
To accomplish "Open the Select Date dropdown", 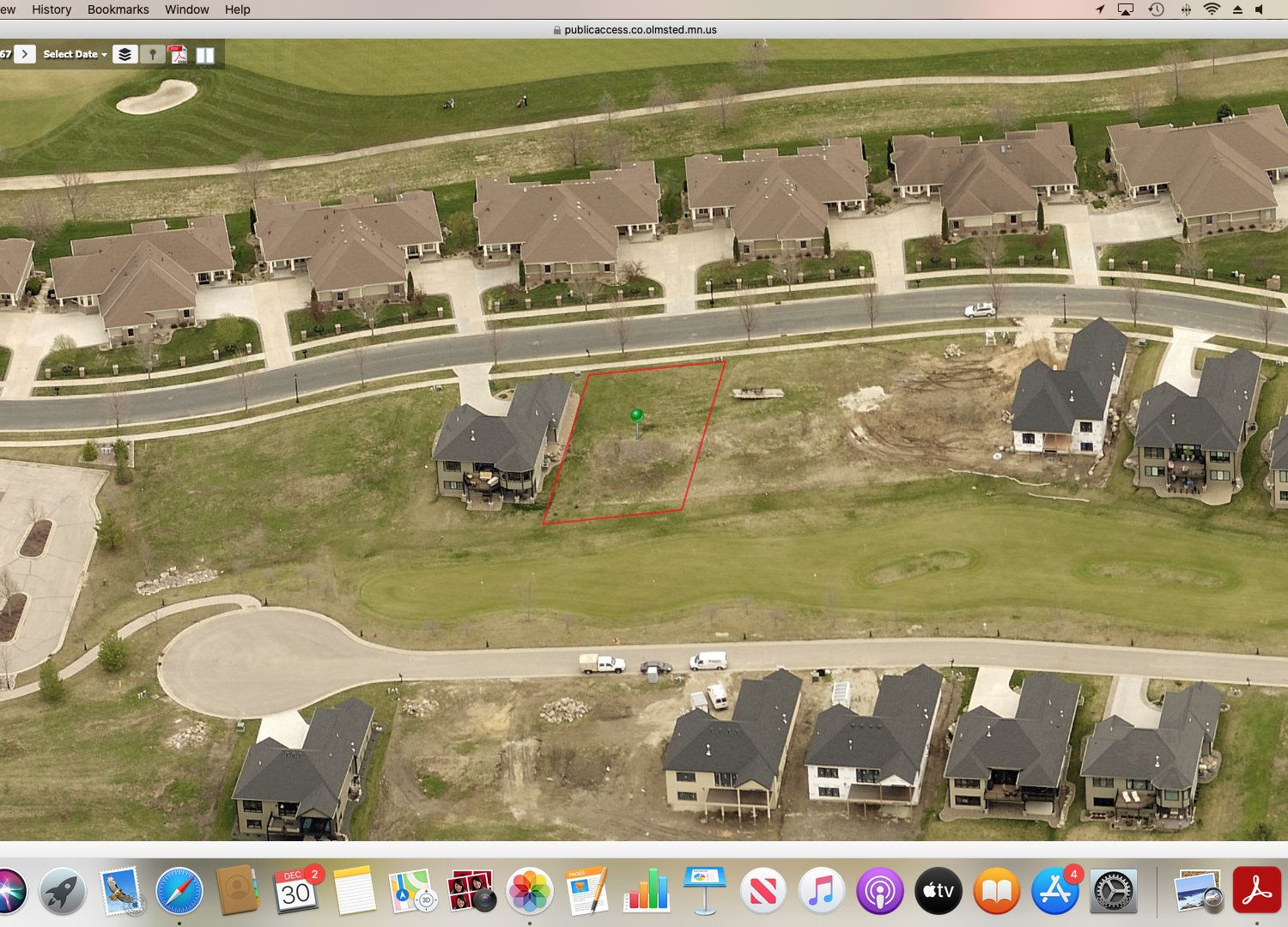I will pos(76,54).
